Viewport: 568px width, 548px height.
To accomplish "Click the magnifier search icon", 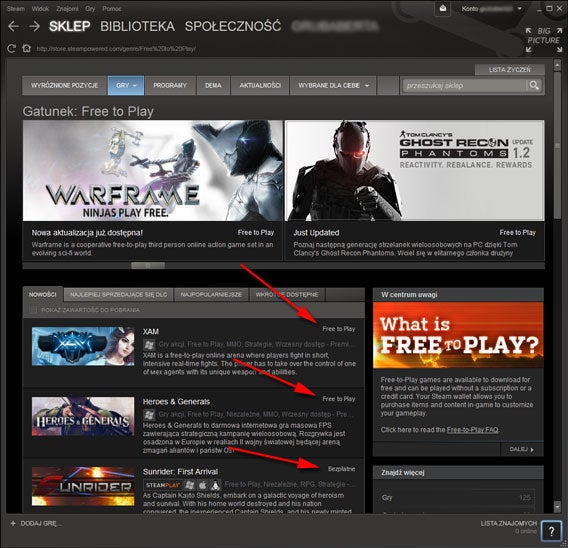I will [x=534, y=85].
